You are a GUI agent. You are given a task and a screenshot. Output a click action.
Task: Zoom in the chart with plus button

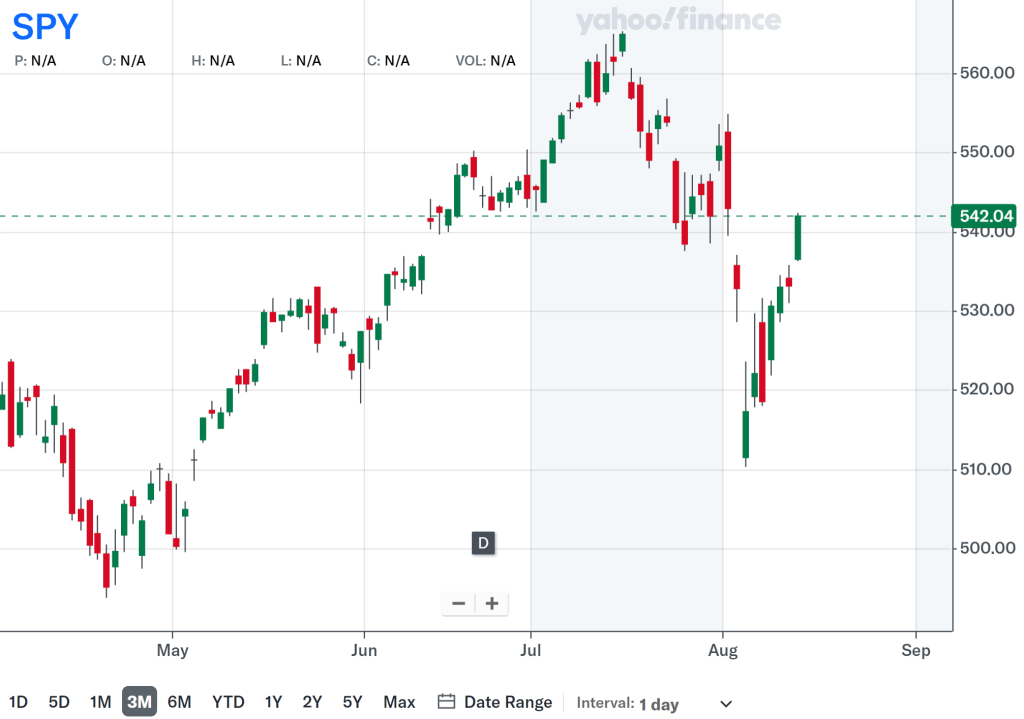[x=492, y=603]
